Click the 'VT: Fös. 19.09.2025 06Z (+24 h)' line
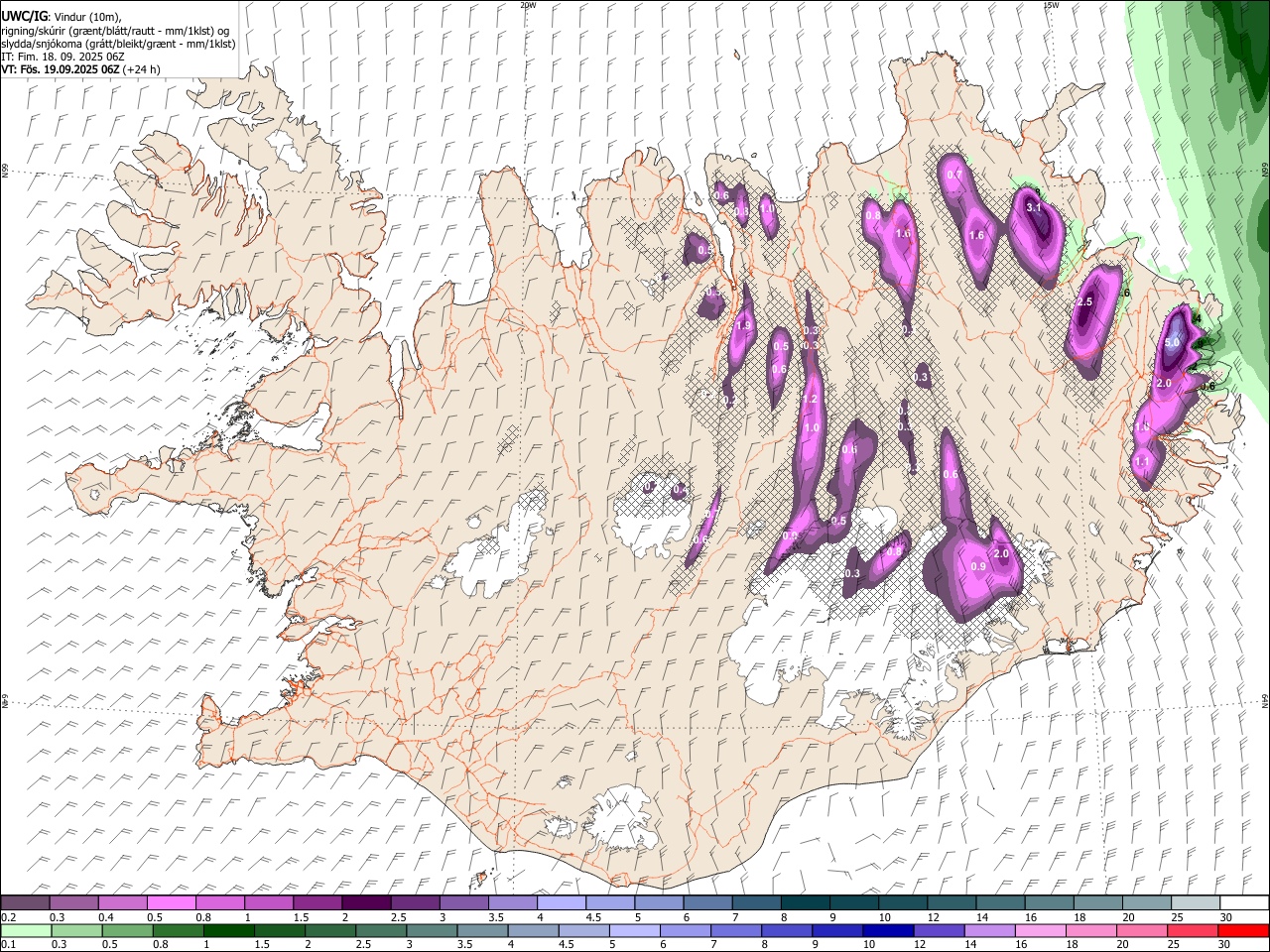Screen dimensions: 1270x952 click(x=80, y=69)
